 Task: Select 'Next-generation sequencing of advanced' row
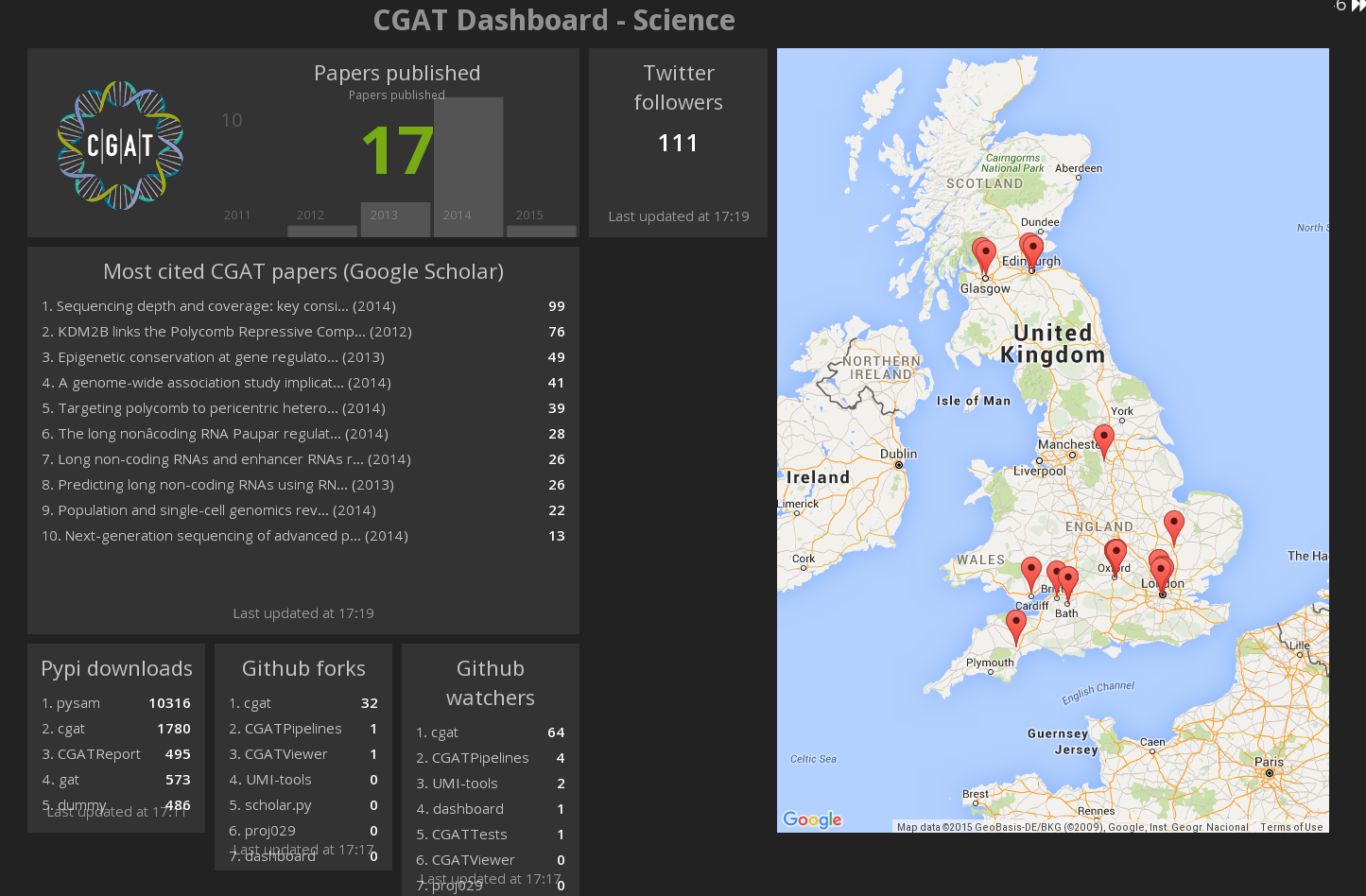pos(303,536)
